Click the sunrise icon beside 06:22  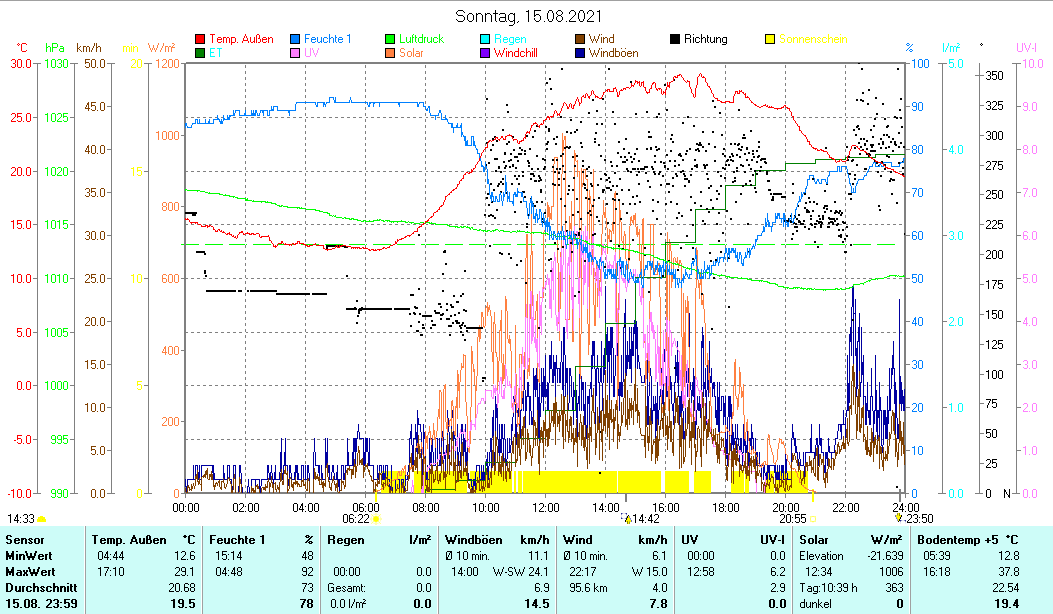click(376, 519)
